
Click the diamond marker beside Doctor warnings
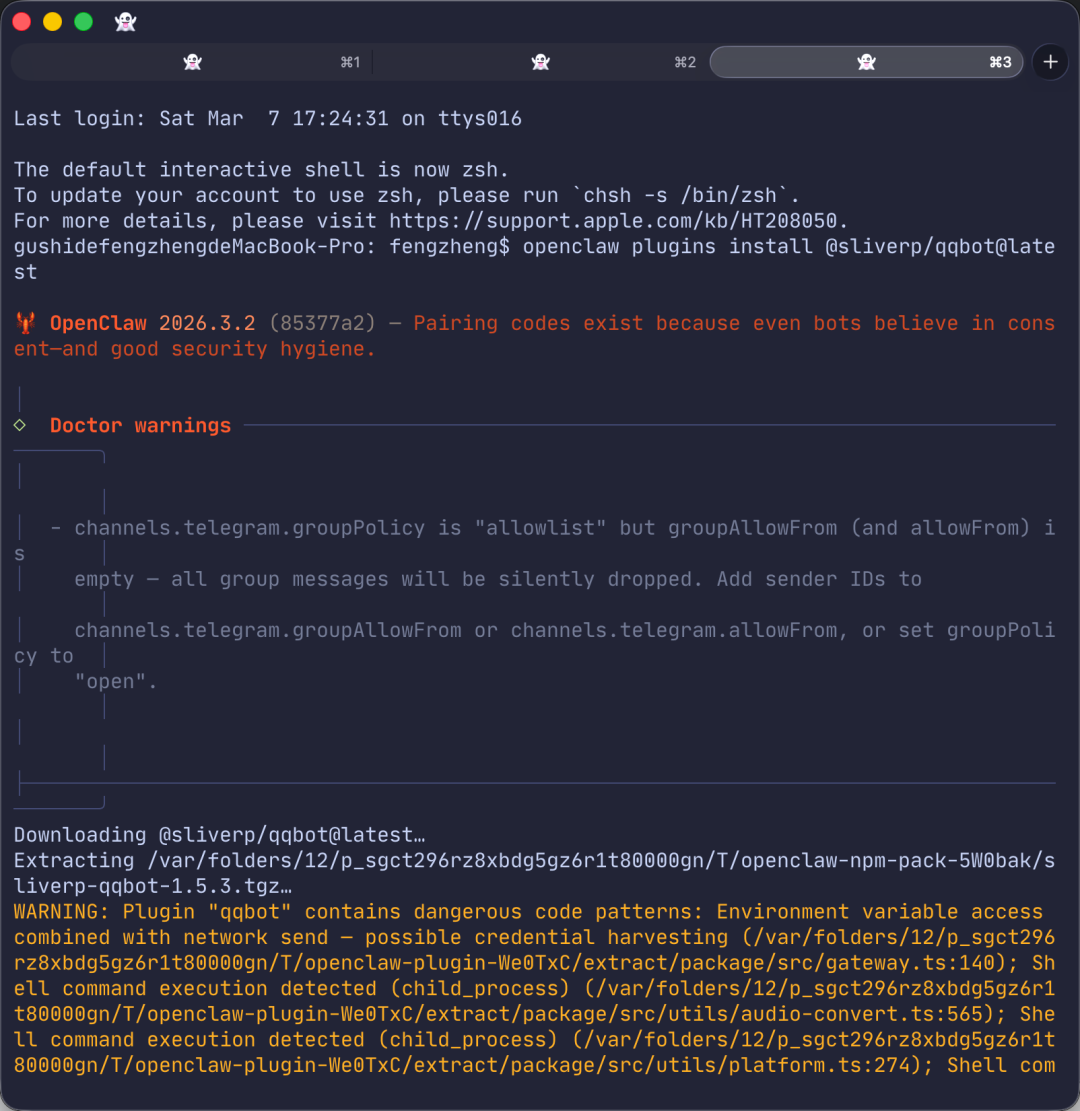(20, 425)
